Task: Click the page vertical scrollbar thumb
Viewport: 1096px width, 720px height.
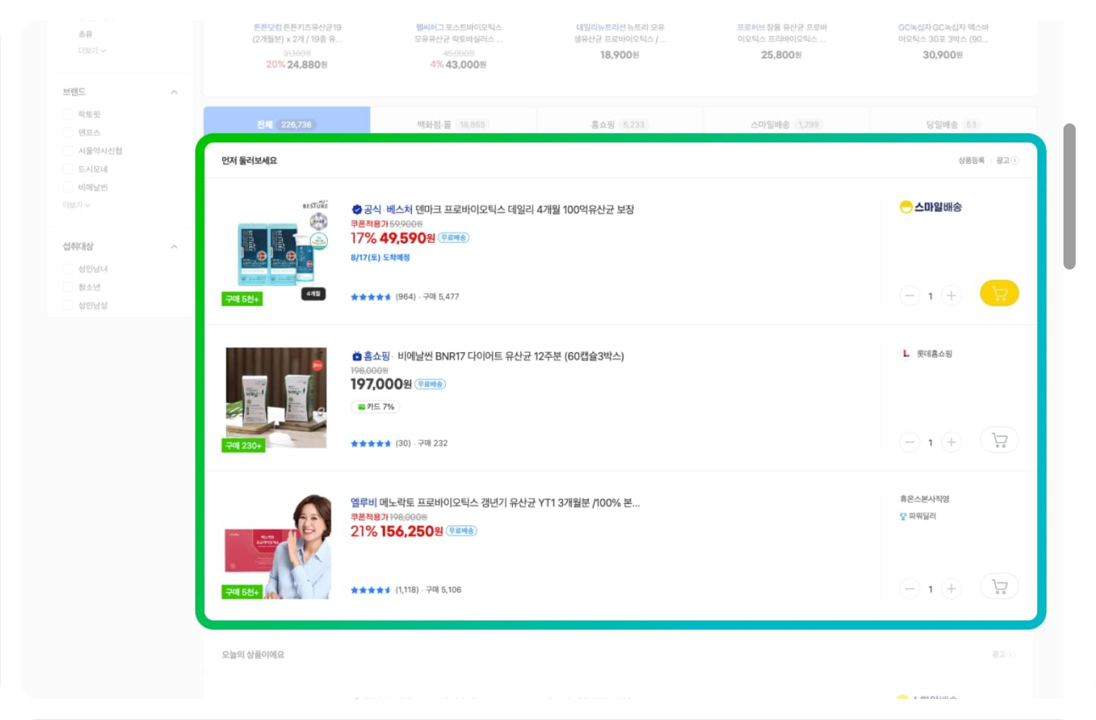Action: [x=1069, y=196]
